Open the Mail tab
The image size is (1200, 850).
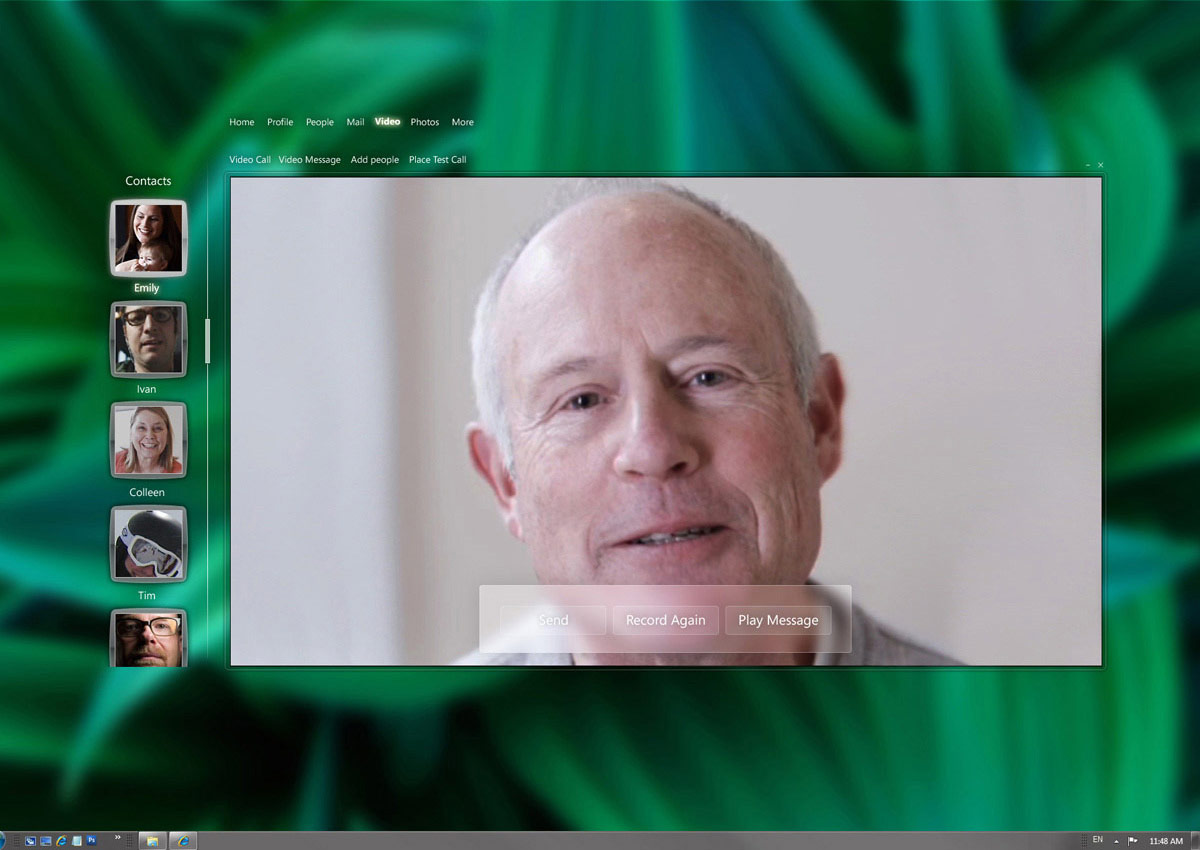point(355,122)
